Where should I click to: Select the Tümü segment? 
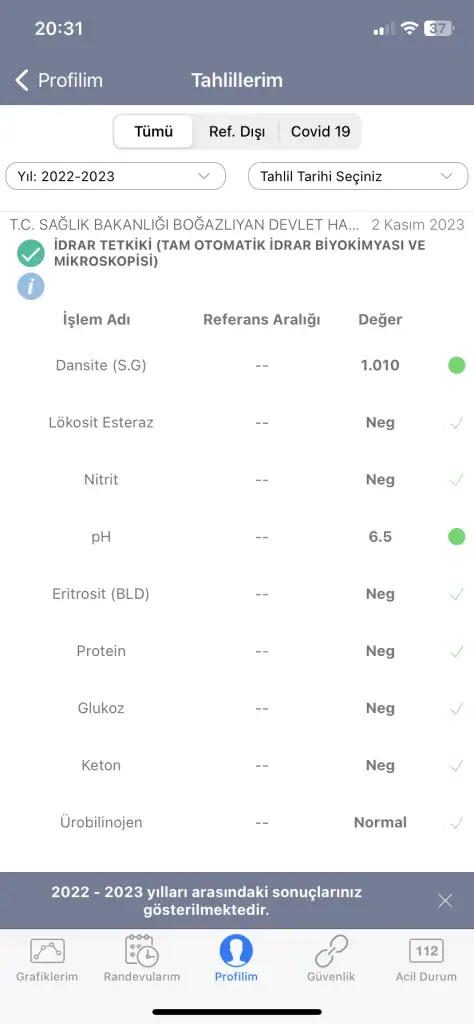click(153, 131)
